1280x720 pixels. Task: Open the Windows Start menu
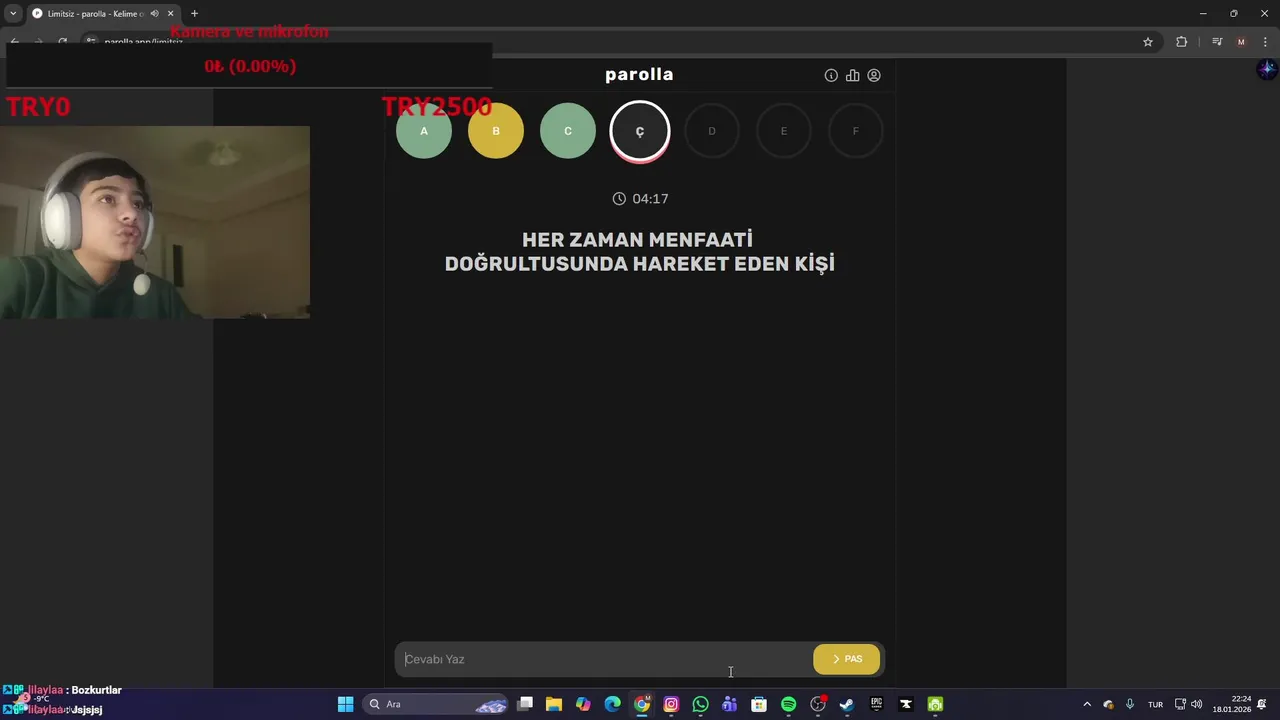tap(345, 704)
